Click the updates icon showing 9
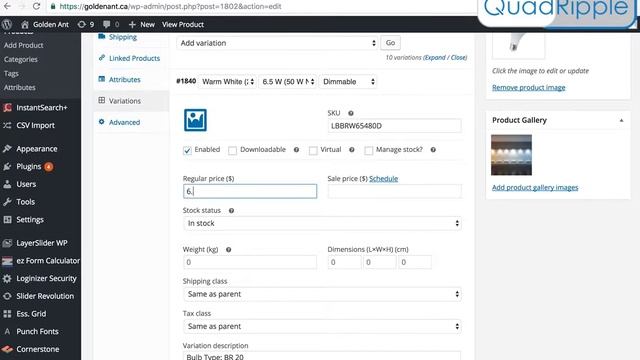This screenshot has width=640, height=360. [82, 24]
